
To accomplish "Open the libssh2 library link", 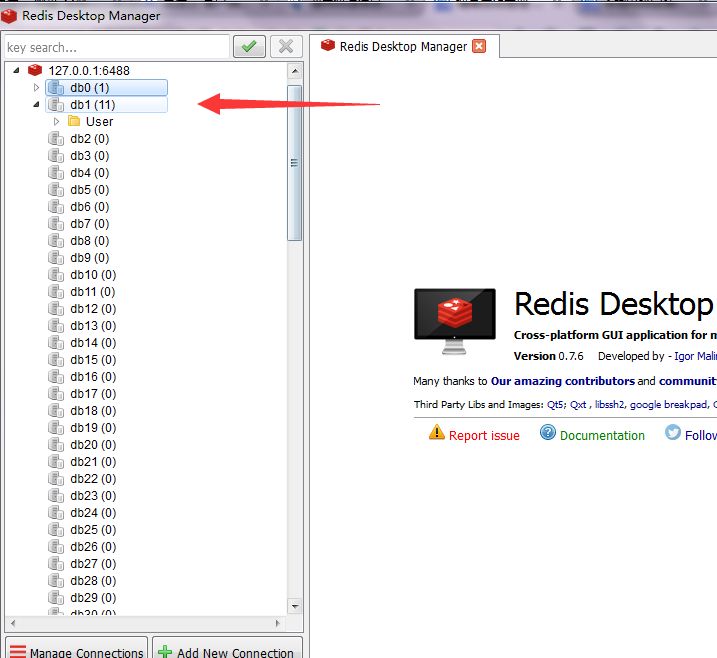I will point(610,405).
